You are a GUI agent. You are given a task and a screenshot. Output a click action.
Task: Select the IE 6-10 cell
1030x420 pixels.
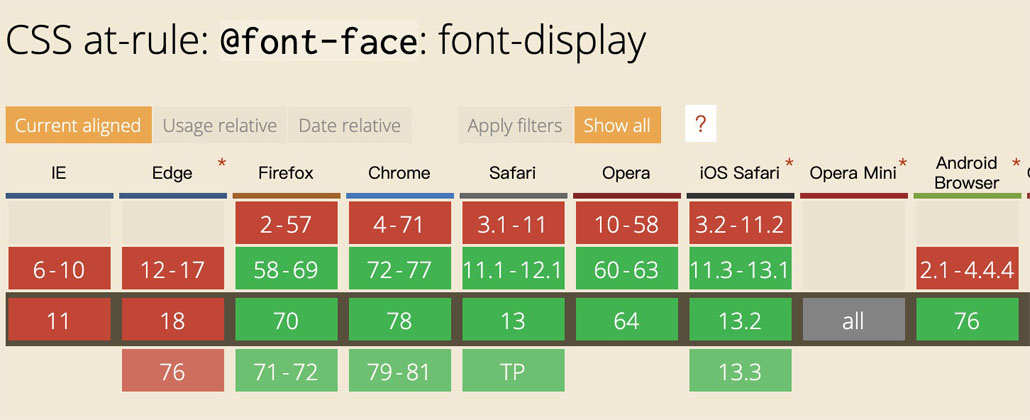pyautogui.click(x=60, y=268)
